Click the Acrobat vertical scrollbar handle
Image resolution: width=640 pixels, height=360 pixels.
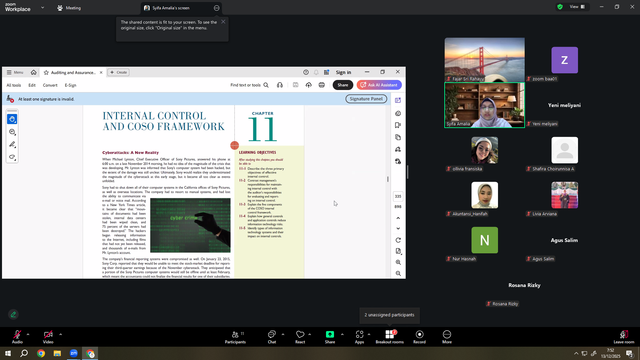[388, 179]
